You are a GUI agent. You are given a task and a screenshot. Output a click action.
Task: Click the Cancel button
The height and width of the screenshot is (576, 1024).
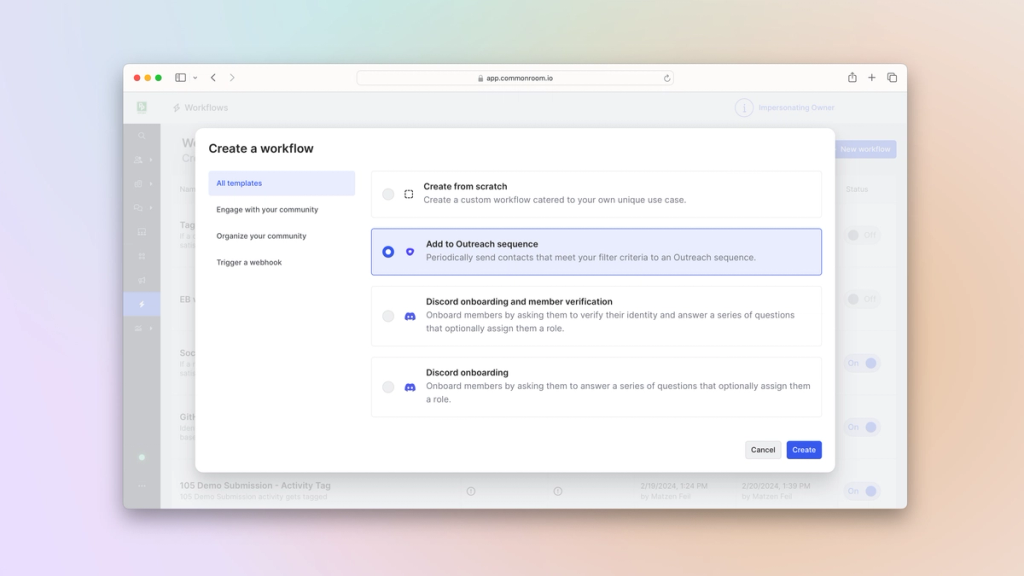tap(763, 450)
